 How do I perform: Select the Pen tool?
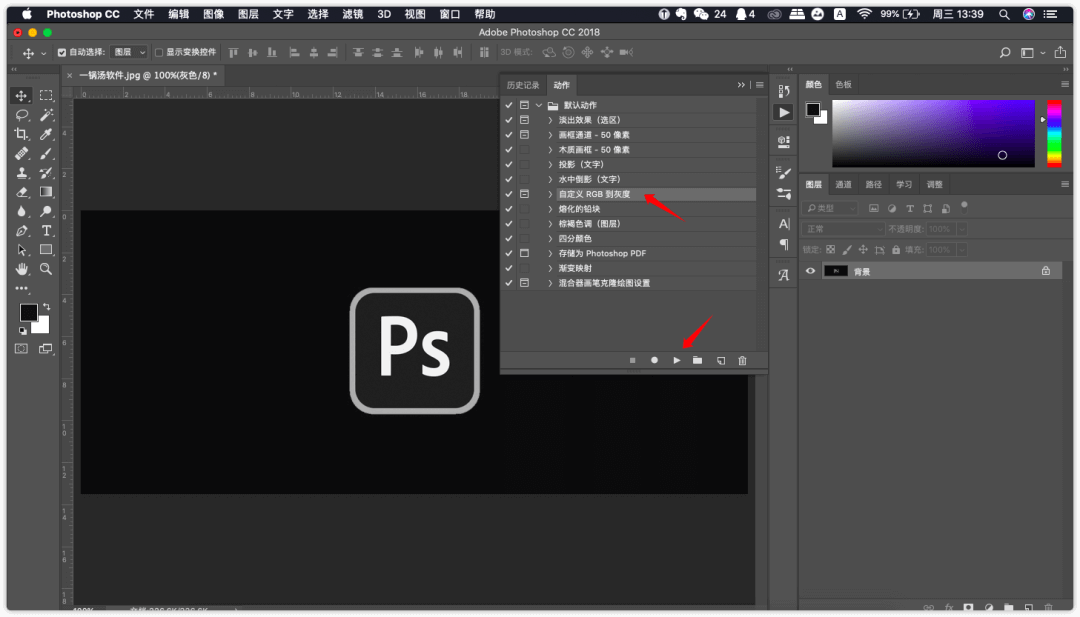(x=21, y=231)
